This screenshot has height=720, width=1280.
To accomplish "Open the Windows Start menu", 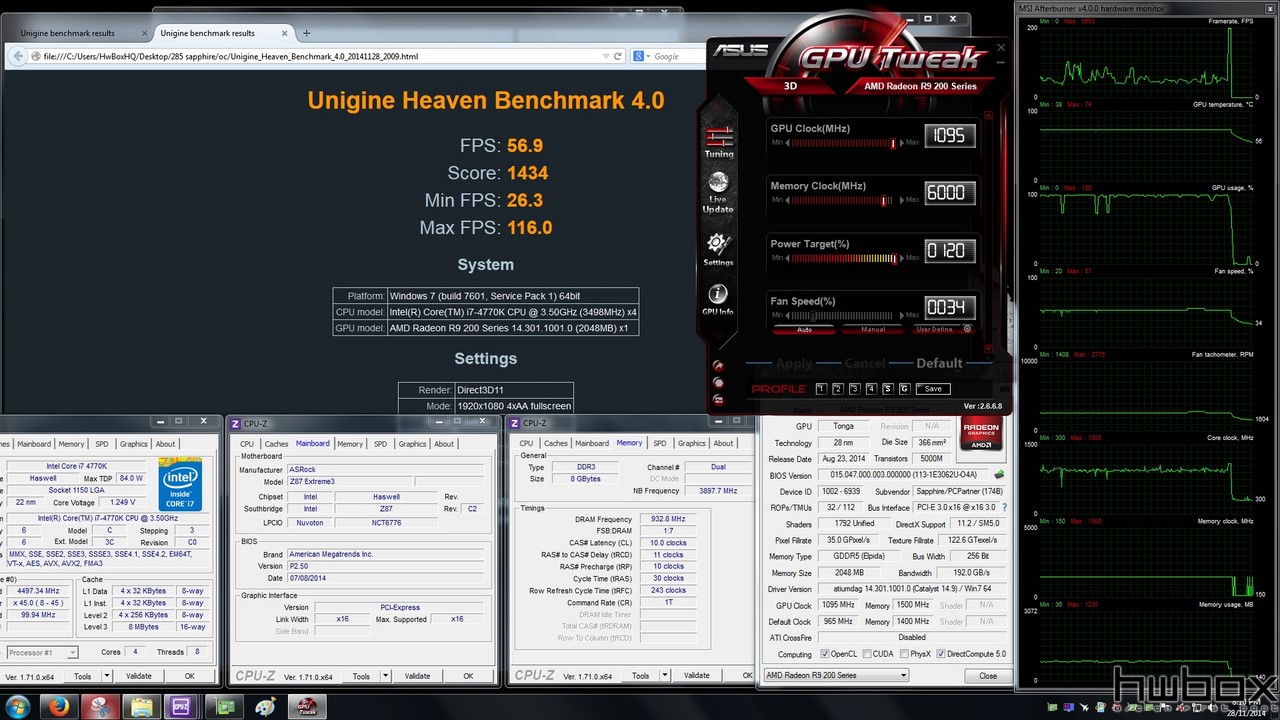I will tap(17, 706).
